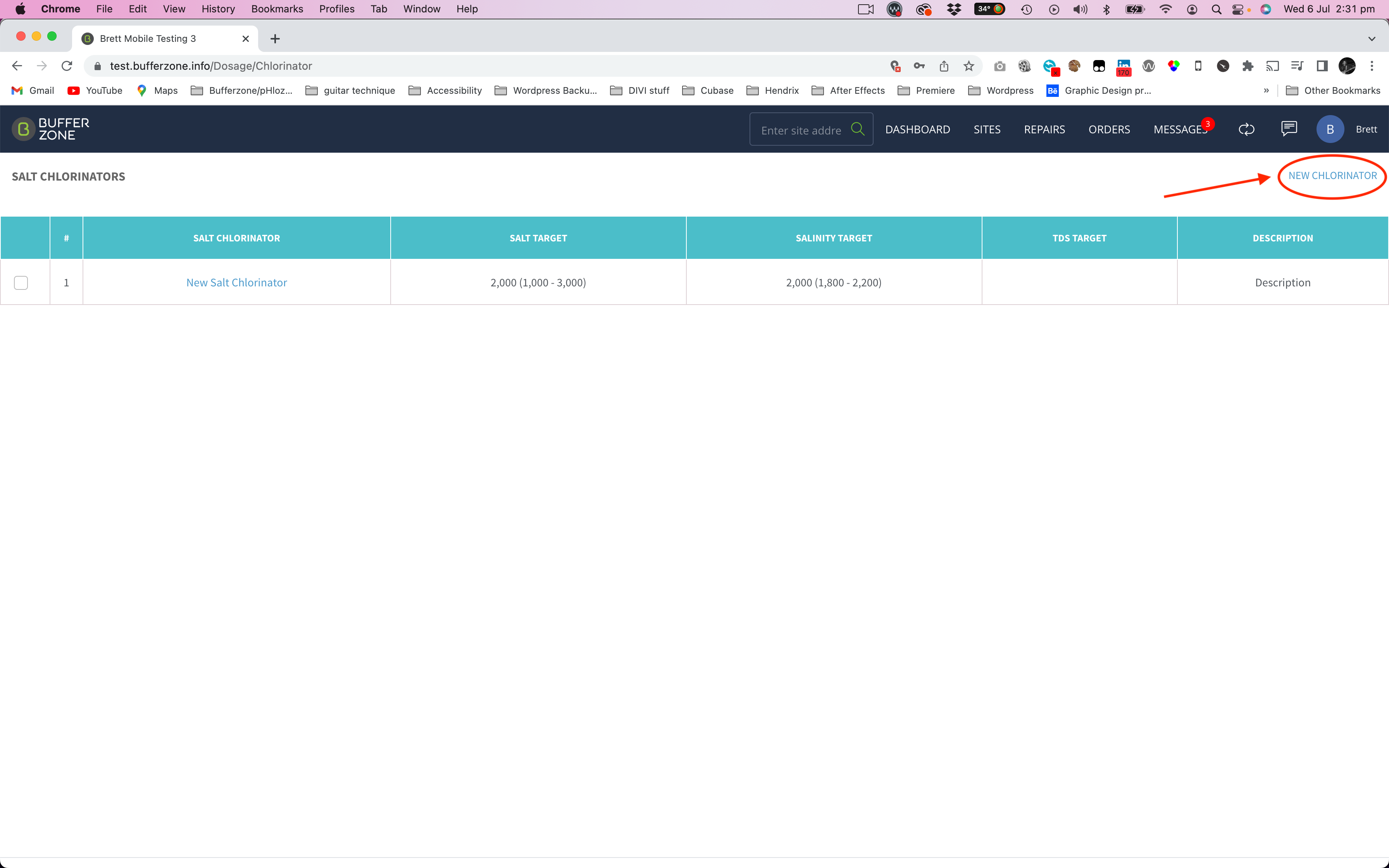
Task: Tick the checkbox for New Salt Chlorinator row
Action: (x=21, y=282)
